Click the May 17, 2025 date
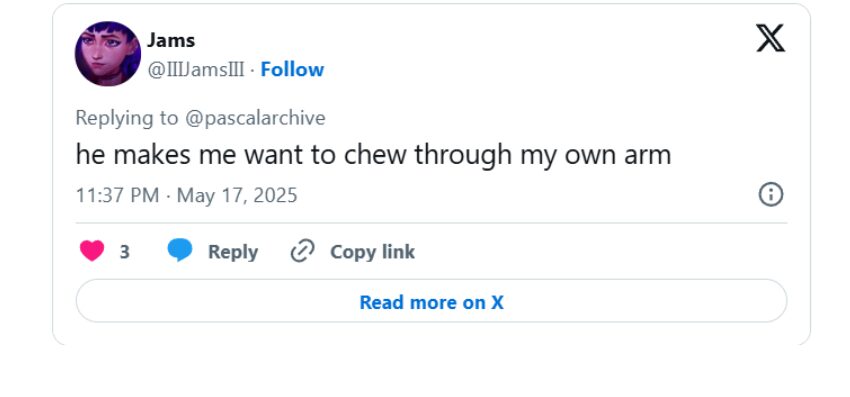This screenshot has height=397, width=850. pos(237,195)
